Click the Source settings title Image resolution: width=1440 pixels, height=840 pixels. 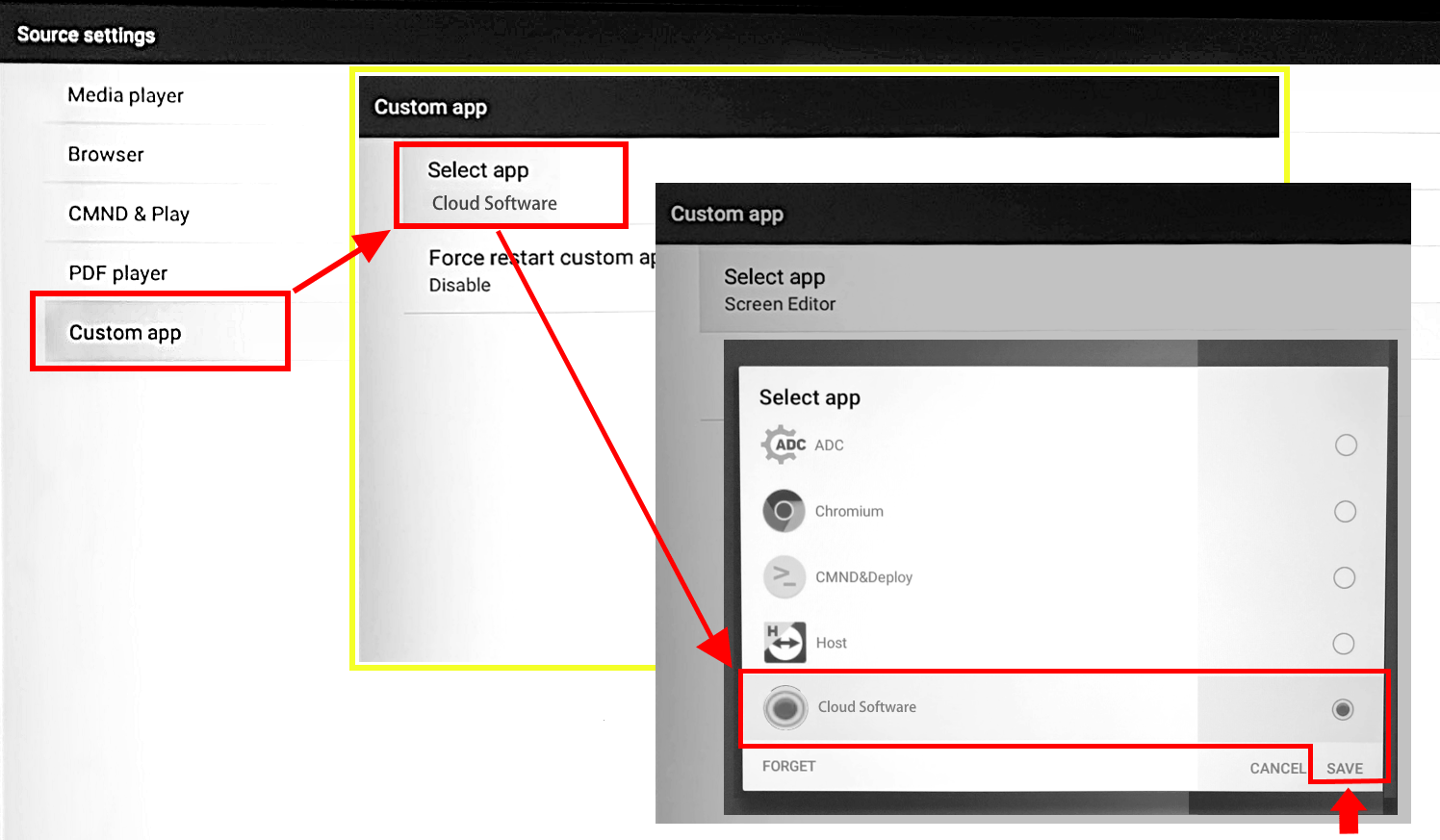[86, 36]
